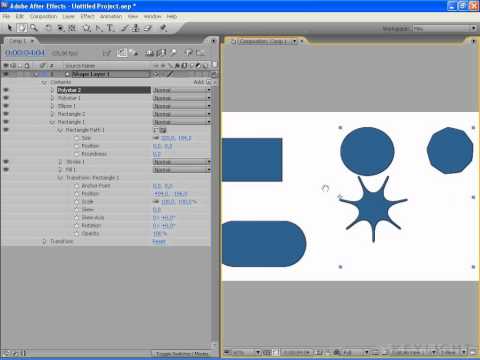Screen dimensions: 480x360
Task: Toggle visibility of Rectangle 2
Action: pos(6,114)
